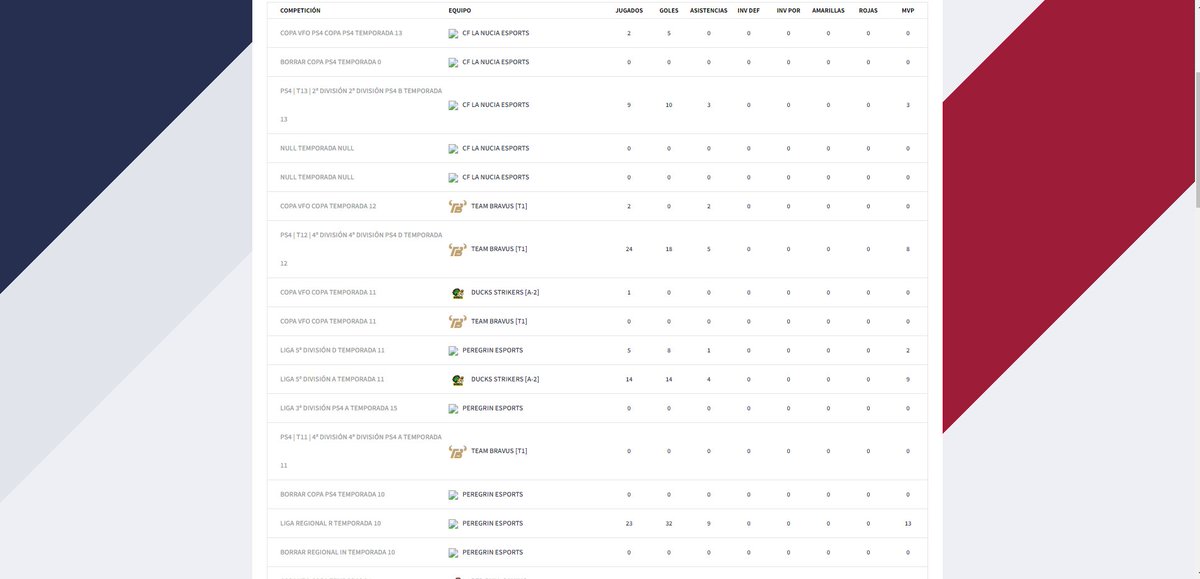Select DUCKS STRIKERS [A-2] in Liga 5ª División A row
The height and width of the screenshot is (579, 1200).
[x=505, y=379]
